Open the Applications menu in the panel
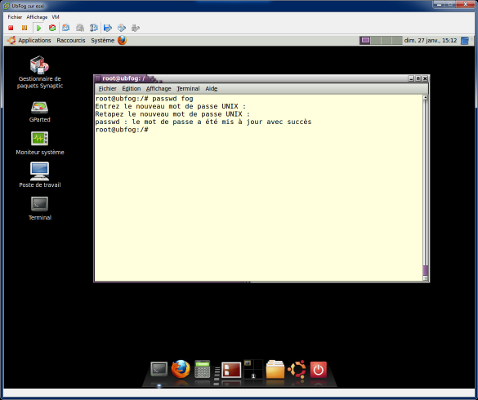 click(35, 40)
